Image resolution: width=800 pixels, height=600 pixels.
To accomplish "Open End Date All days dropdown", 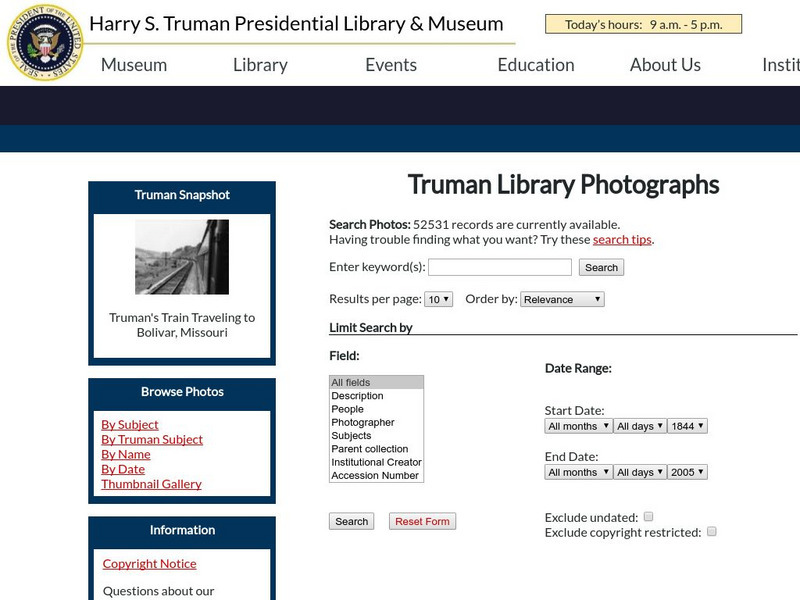I will (640, 472).
